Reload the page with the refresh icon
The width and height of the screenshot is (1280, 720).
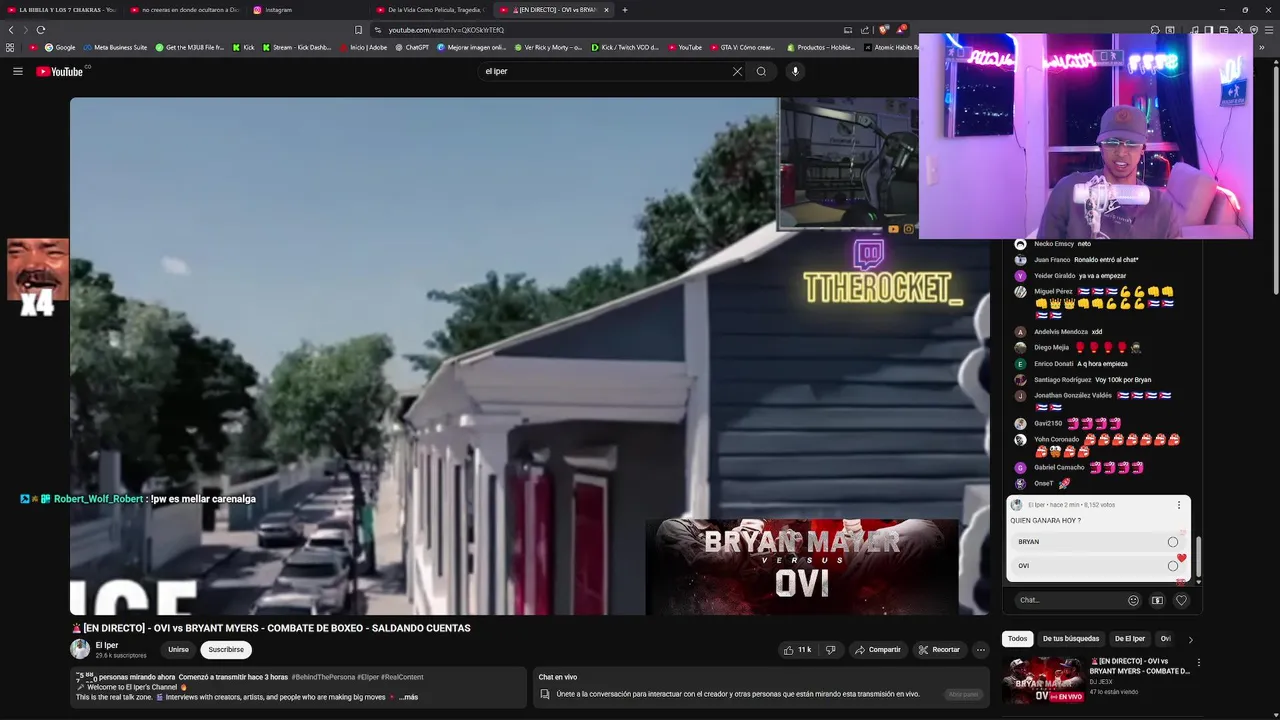point(40,30)
